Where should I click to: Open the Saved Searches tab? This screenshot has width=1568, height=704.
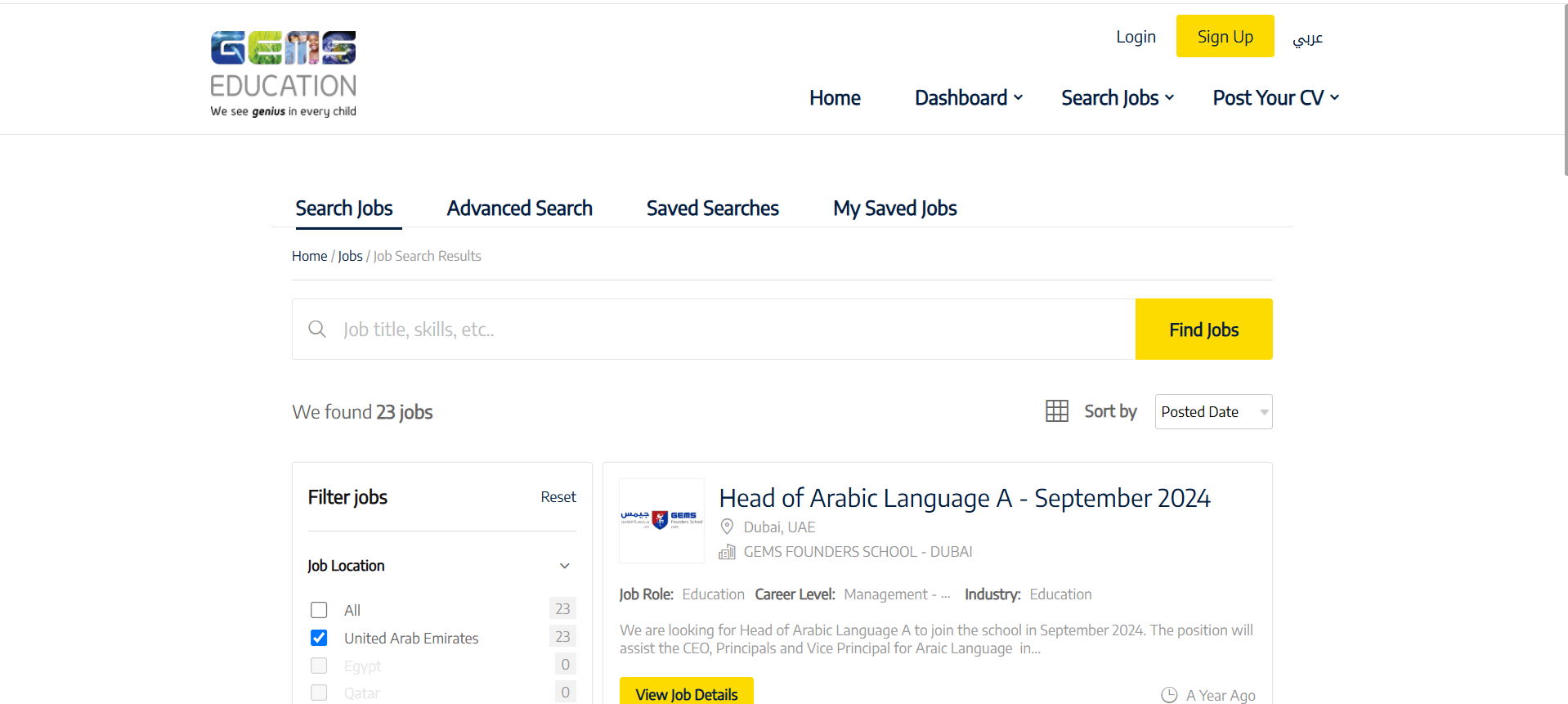712,209
